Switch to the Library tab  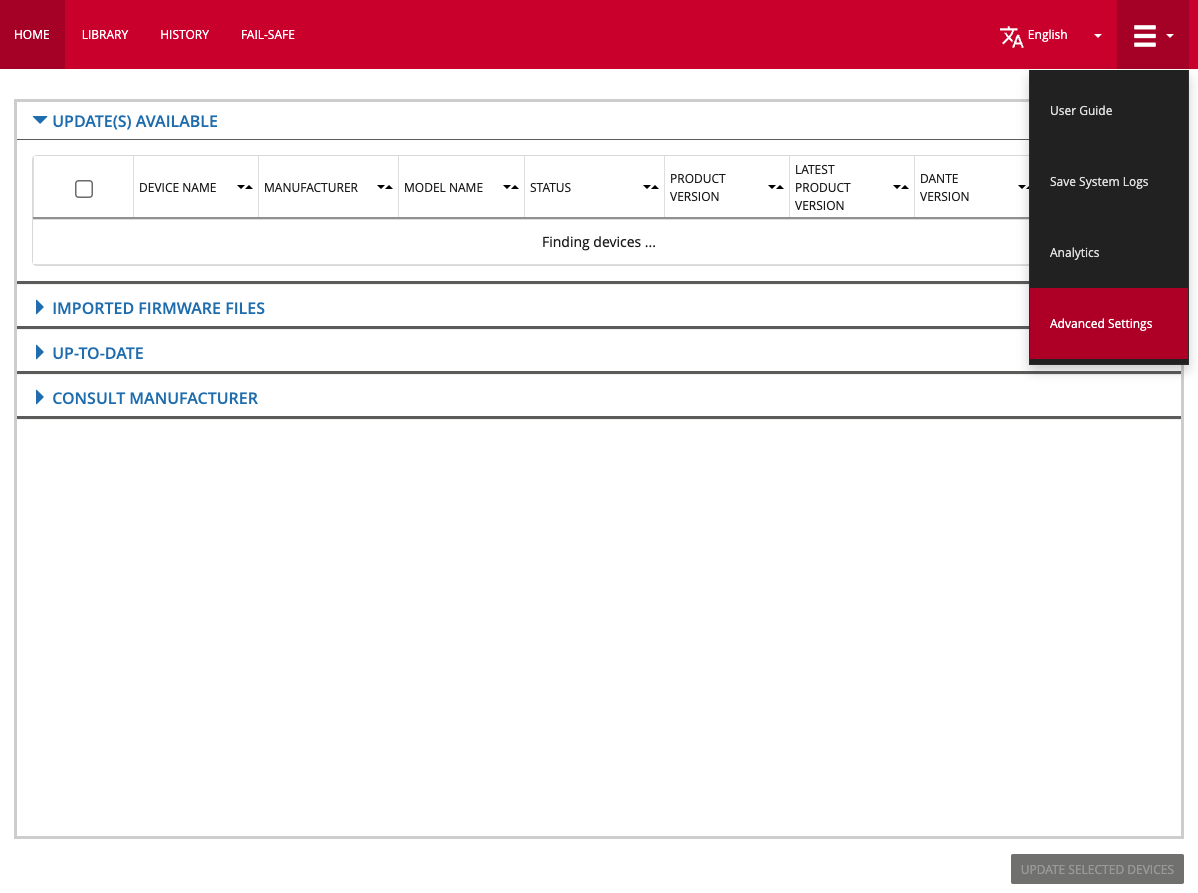tap(105, 34)
